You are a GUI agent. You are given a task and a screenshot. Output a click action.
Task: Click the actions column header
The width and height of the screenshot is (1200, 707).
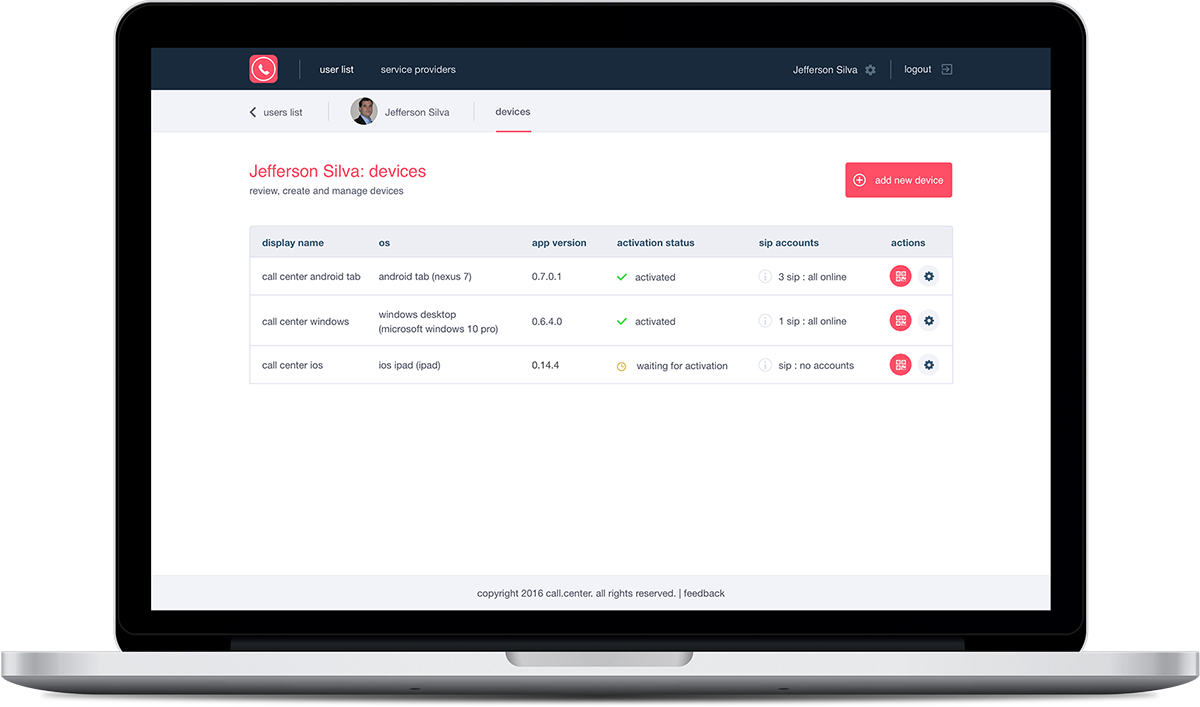pyautogui.click(x=908, y=243)
